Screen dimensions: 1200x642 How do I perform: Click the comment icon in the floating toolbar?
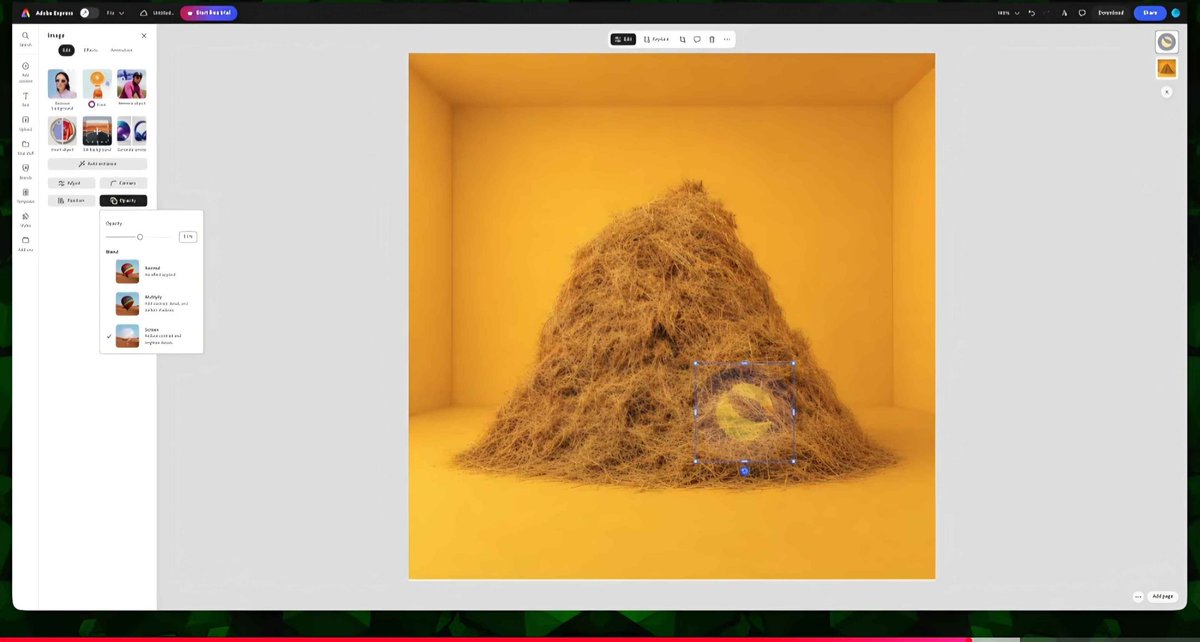click(x=697, y=39)
